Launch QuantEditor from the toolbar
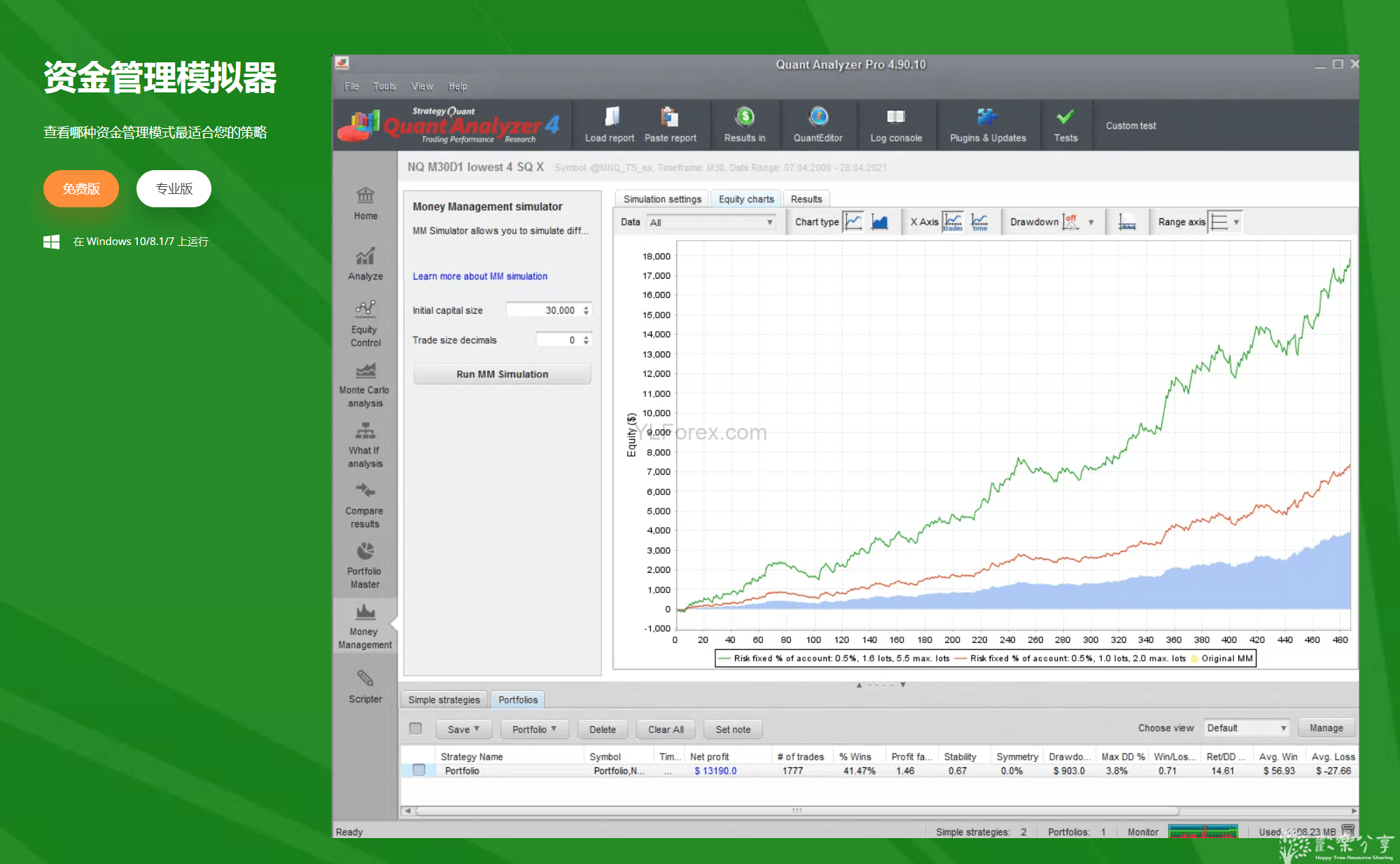 pyautogui.click(x=818, y=125)
